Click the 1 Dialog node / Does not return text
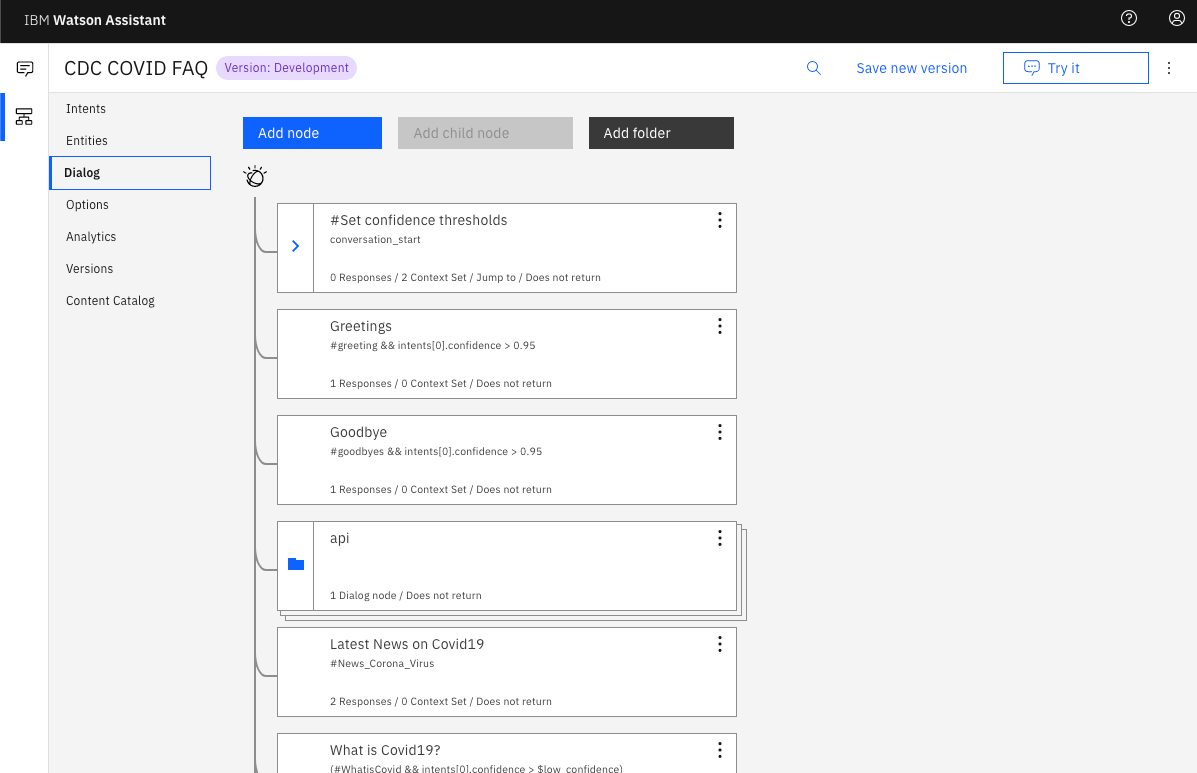The image size is (1197, 773). (x=405, y=596)
